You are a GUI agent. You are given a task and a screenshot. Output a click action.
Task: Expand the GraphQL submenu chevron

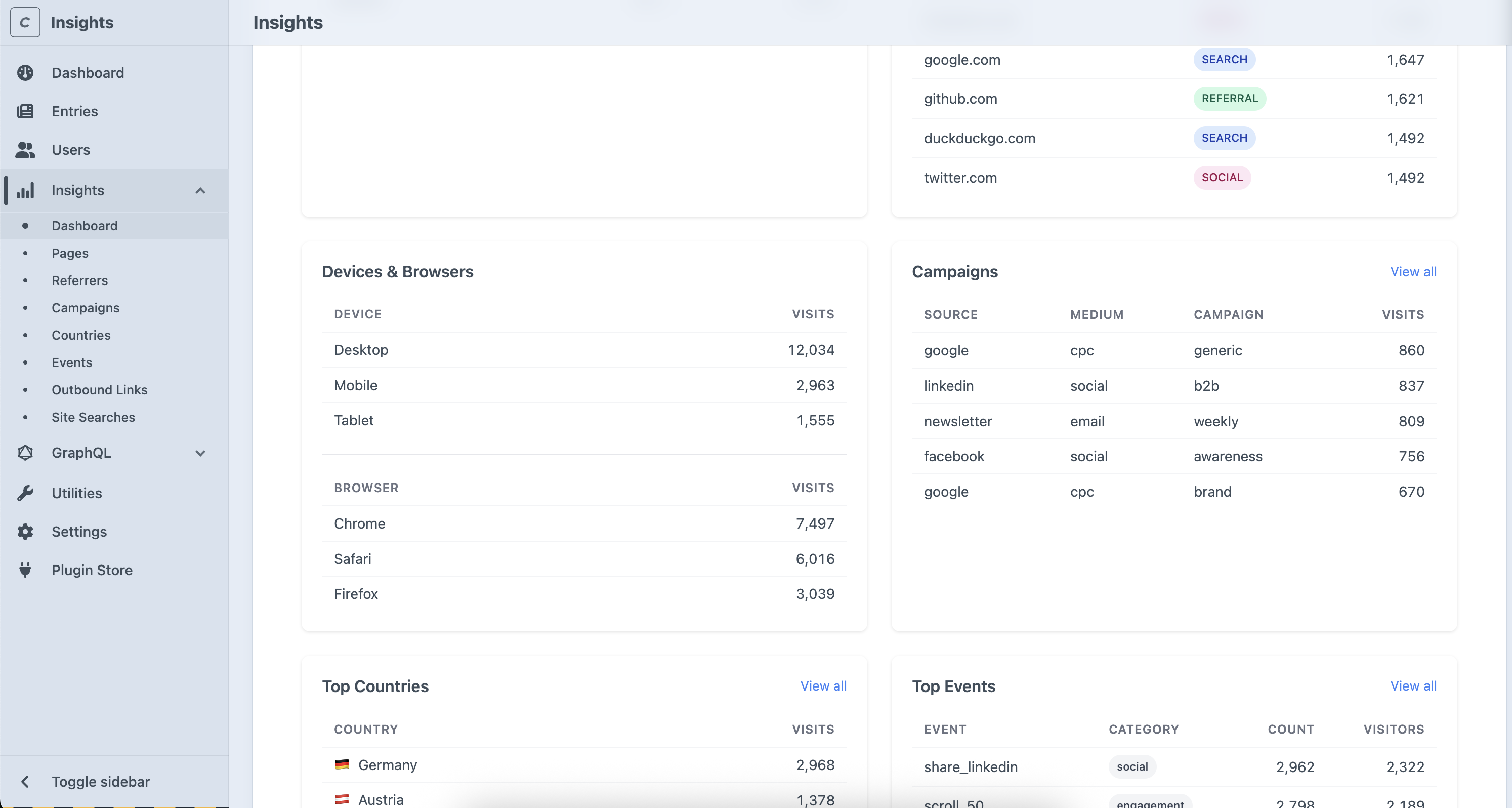click(200, 453)
